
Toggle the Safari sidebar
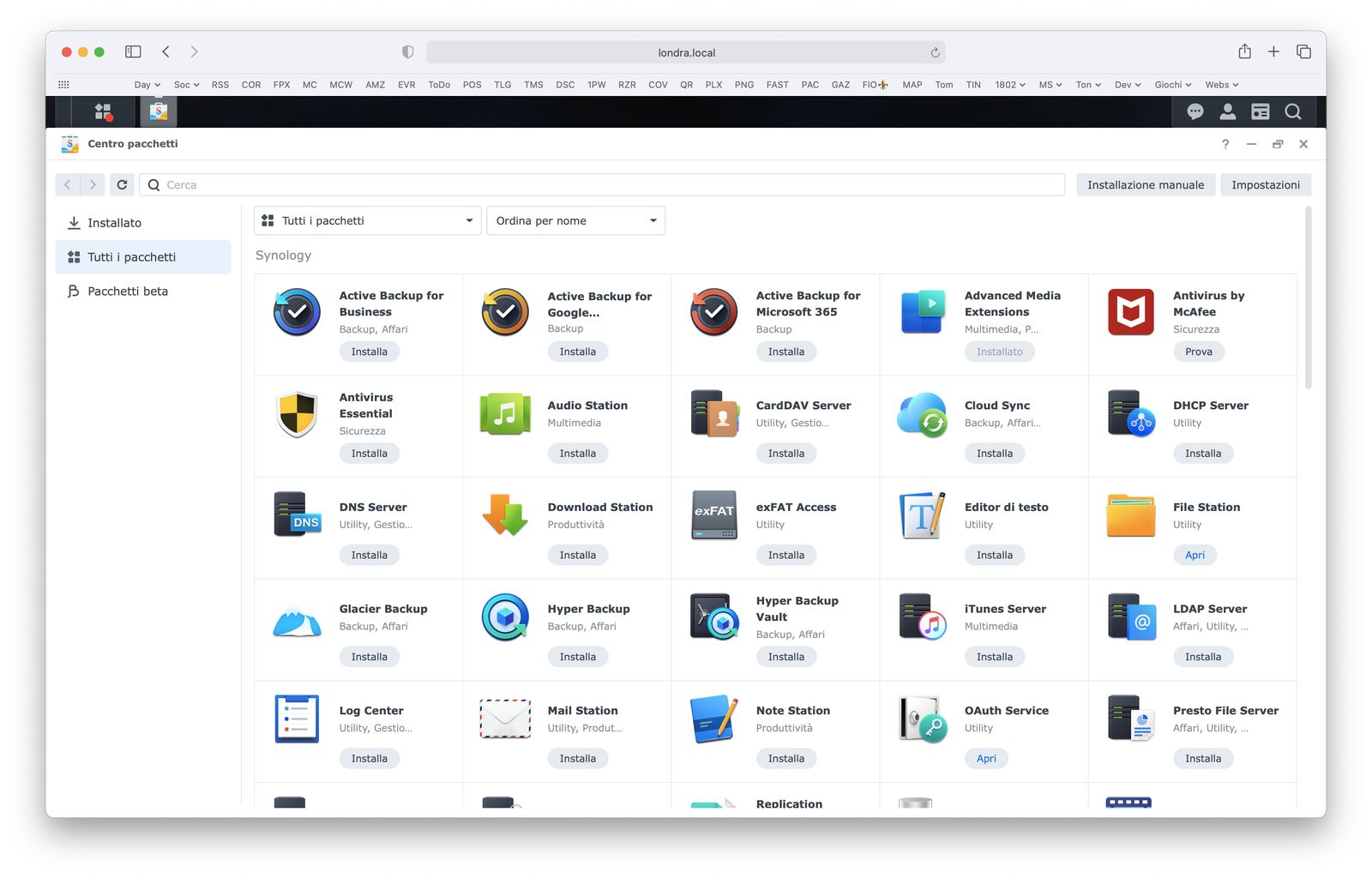(x=133, y=51)
